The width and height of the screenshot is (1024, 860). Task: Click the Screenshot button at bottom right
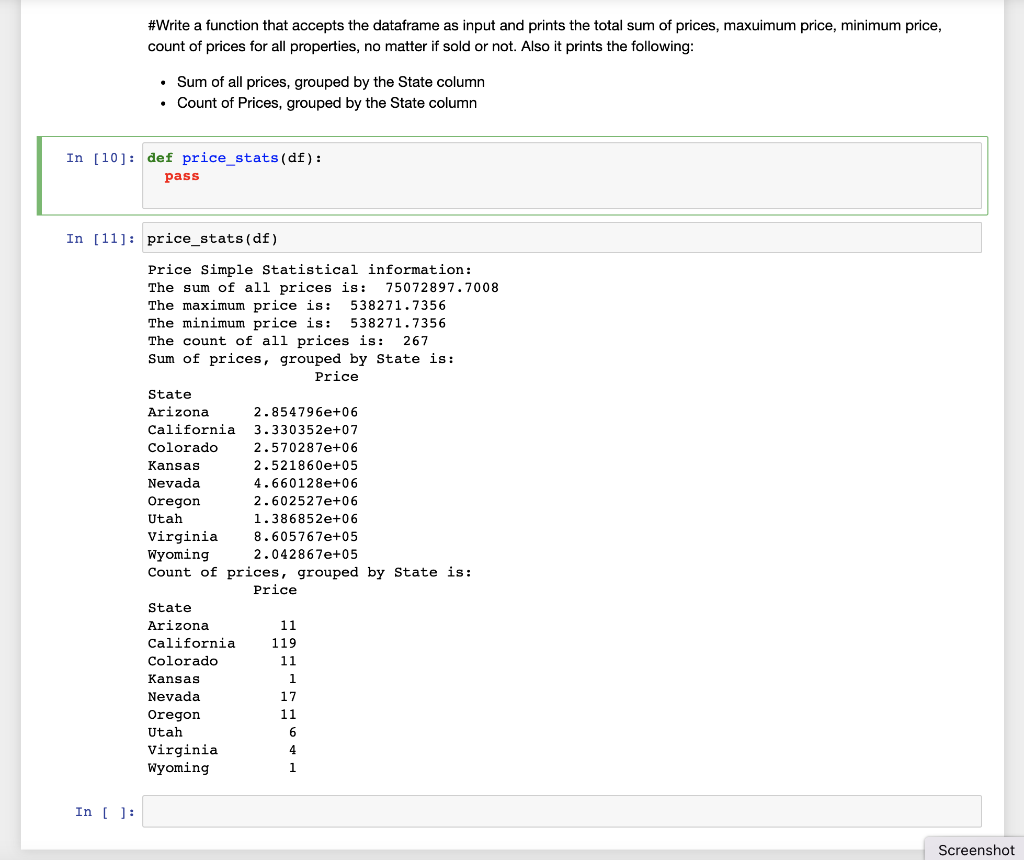[973, 849]
